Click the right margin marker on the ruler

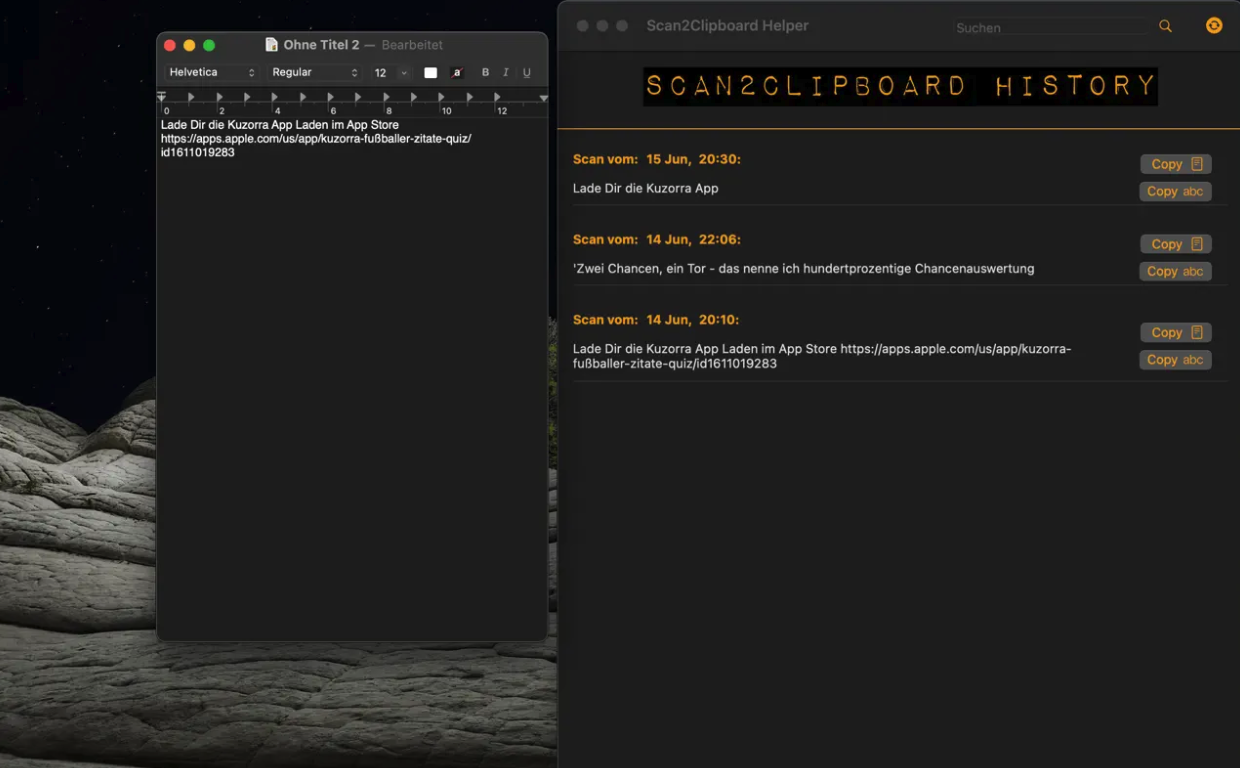click(543, 98)
